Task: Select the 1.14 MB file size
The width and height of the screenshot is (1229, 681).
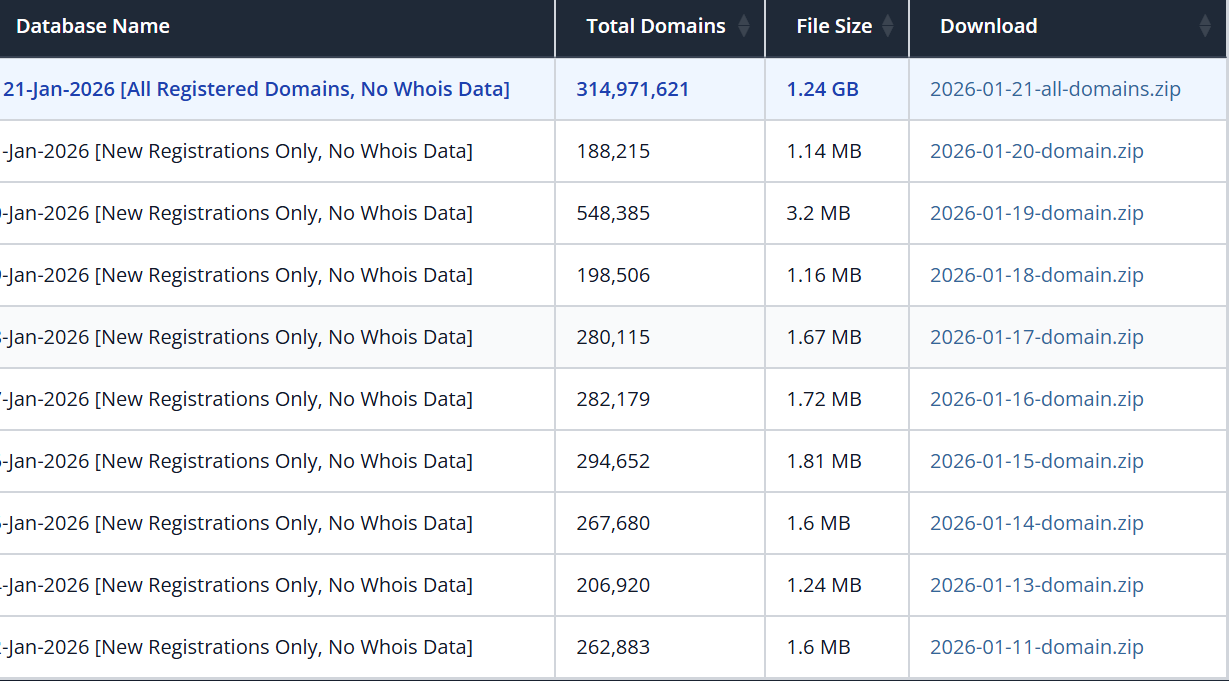Action: pos(824,151)
